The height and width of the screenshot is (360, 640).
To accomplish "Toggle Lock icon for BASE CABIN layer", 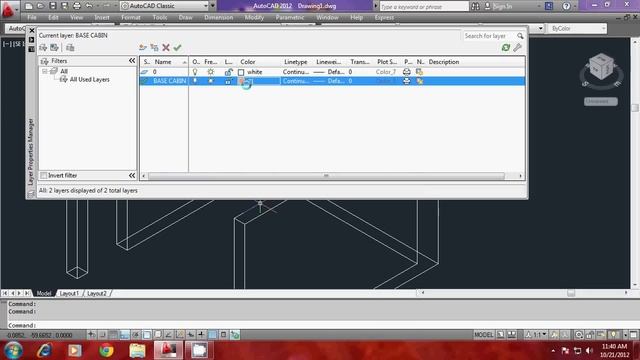I will (x=228, y=81).
